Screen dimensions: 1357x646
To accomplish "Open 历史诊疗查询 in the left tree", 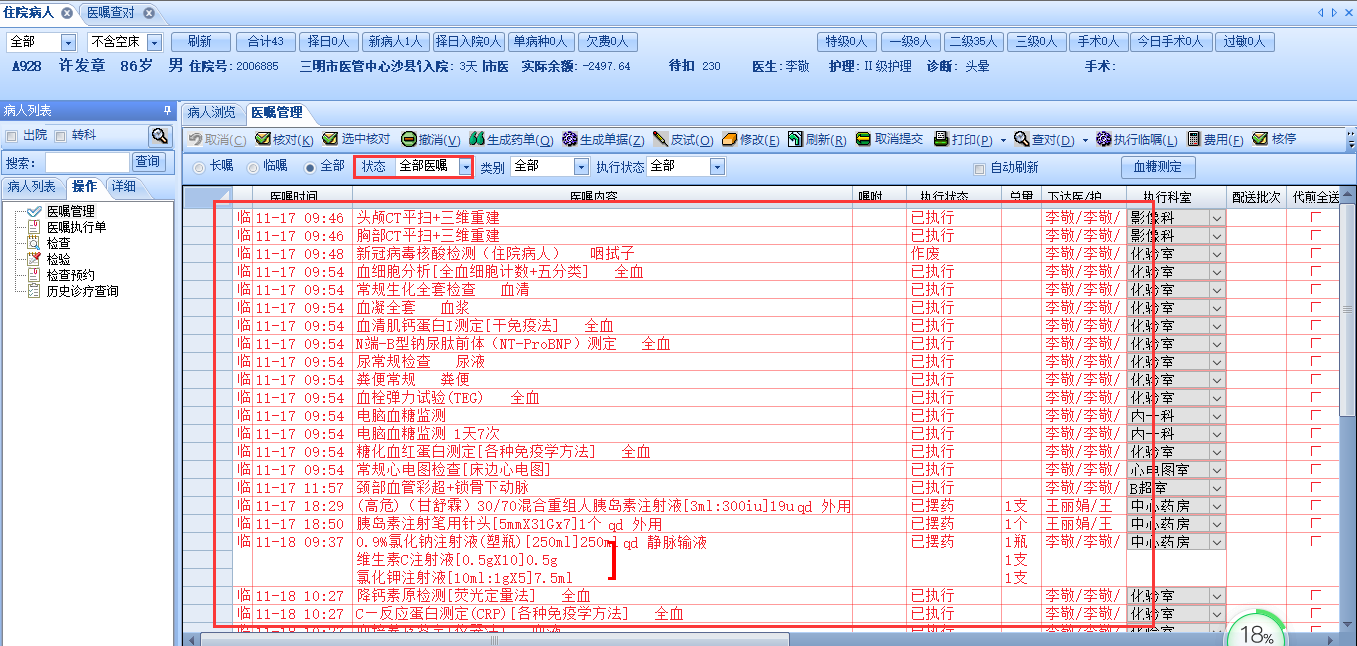I will [82, 291].
